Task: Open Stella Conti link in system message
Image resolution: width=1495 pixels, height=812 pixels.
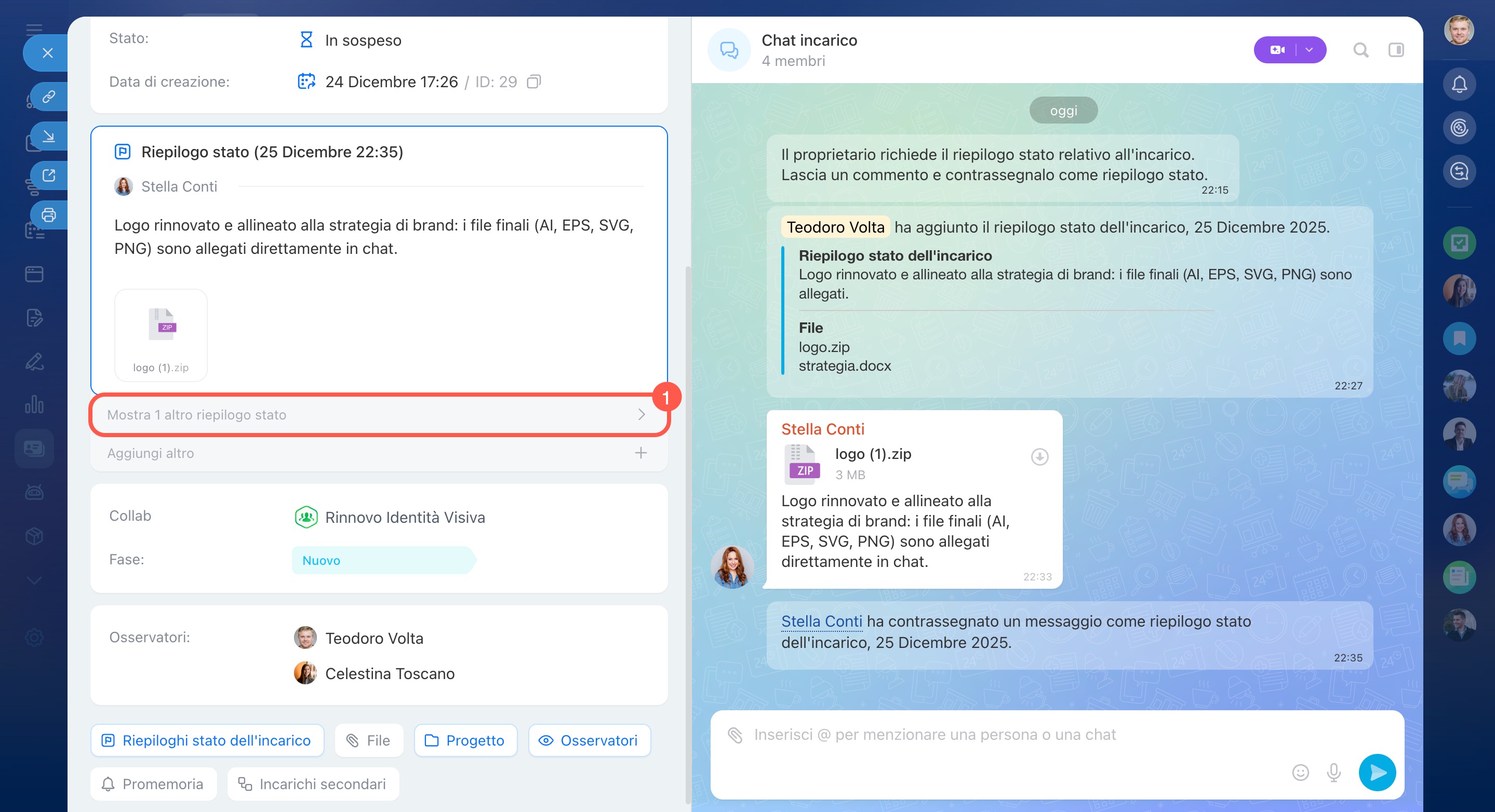Action: (x=821, y=621)
